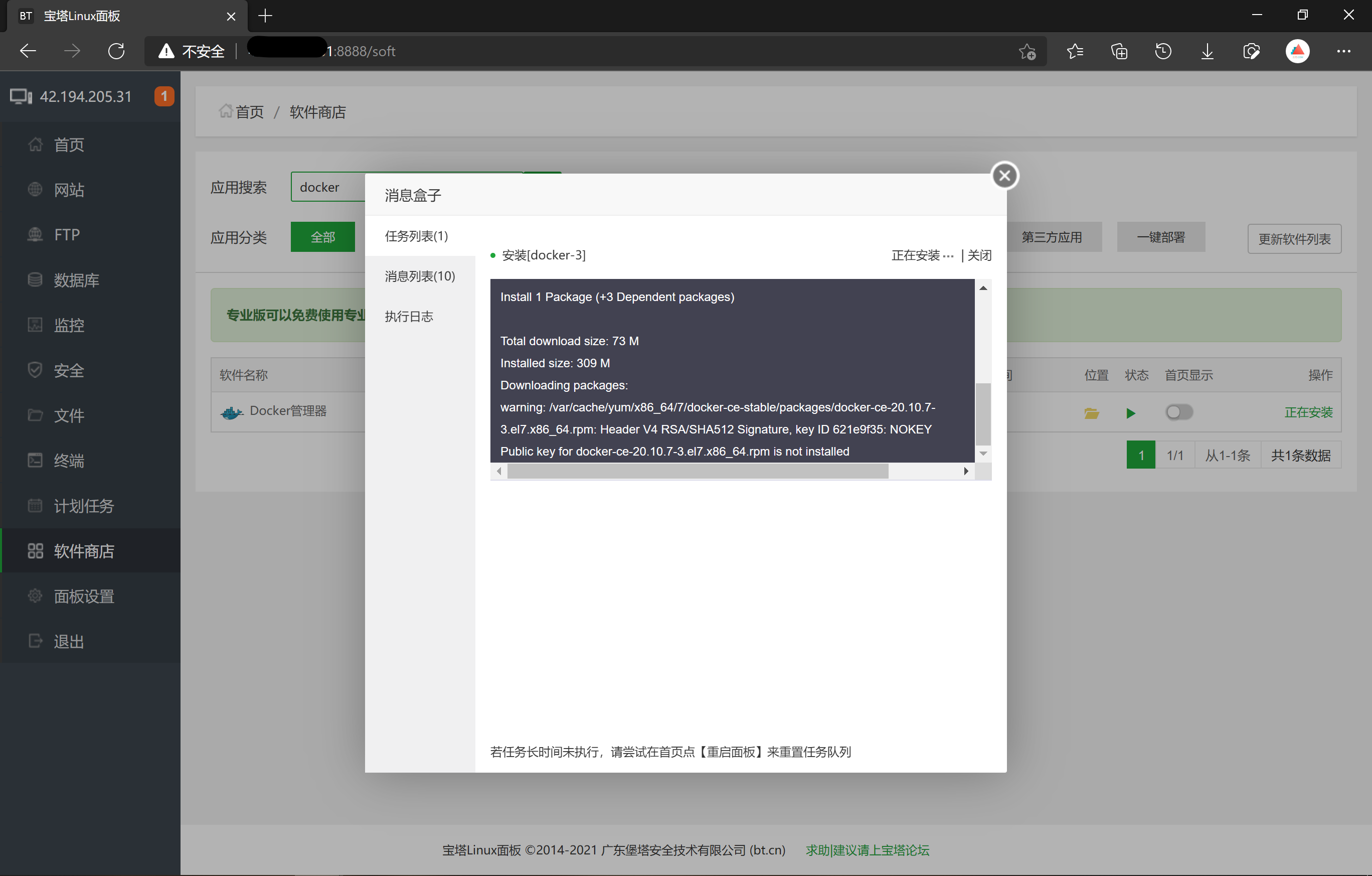Click the server monitor icon beside IP
Viewport: 1372px width, 876px height.
(21, 96)
